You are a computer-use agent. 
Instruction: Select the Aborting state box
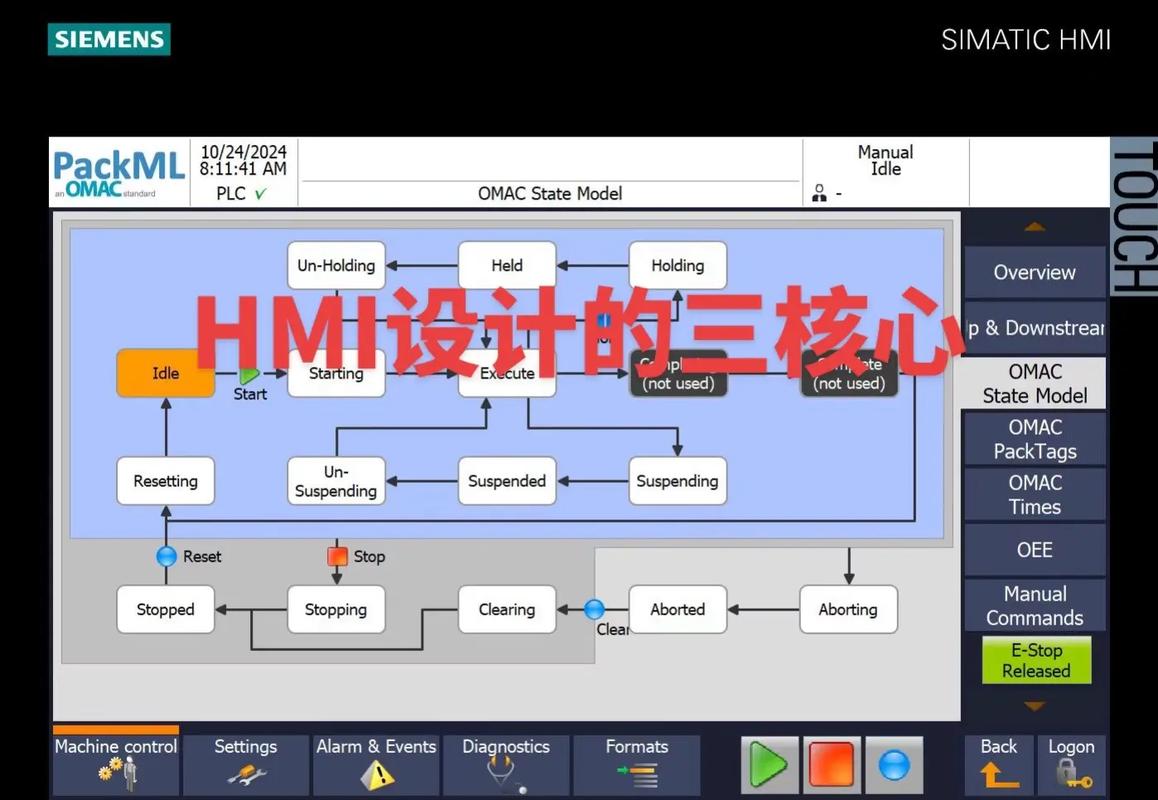[848, 609]
